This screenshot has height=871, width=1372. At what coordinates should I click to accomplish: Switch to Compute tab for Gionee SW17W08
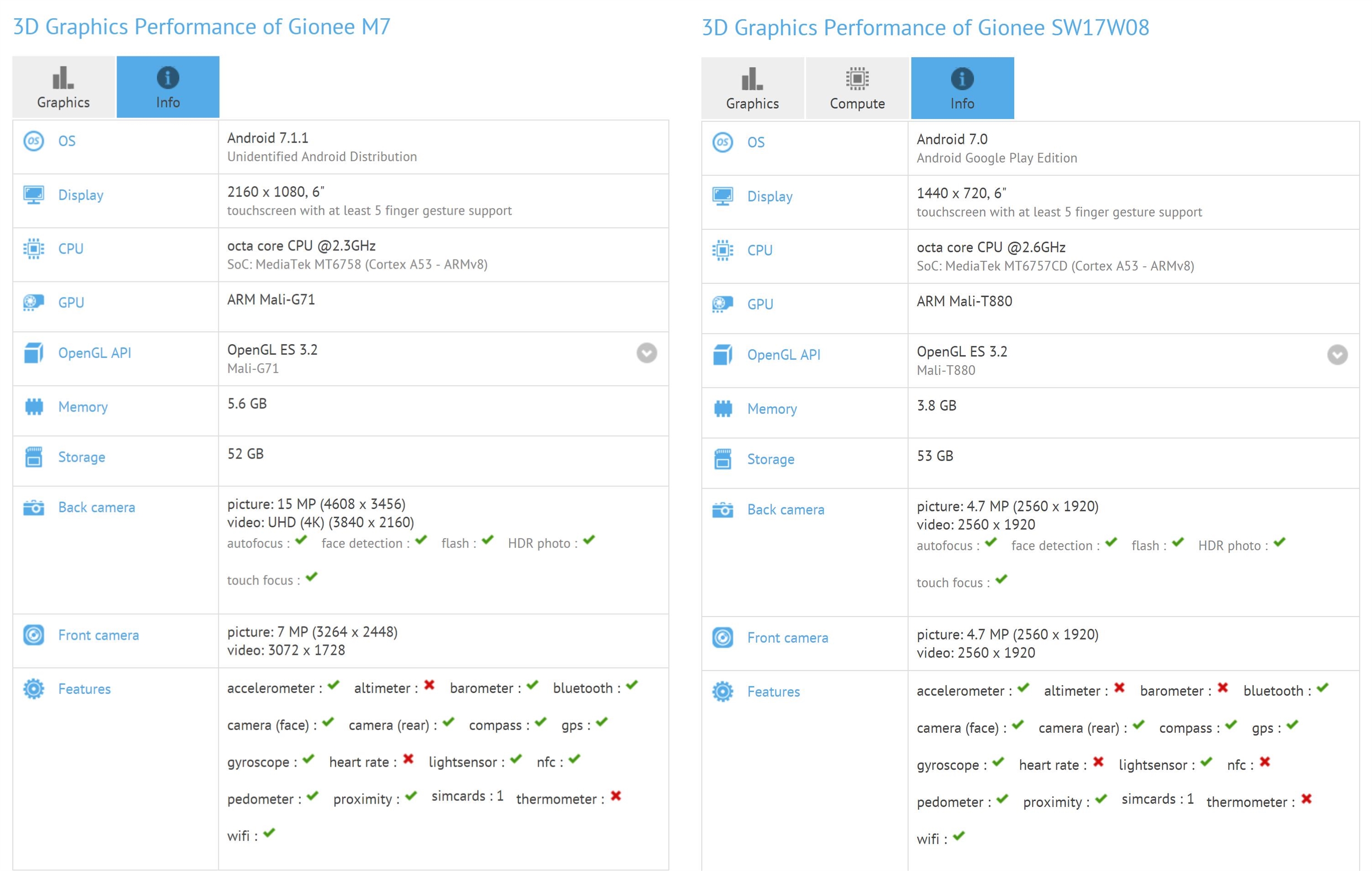tap(857, 88)
